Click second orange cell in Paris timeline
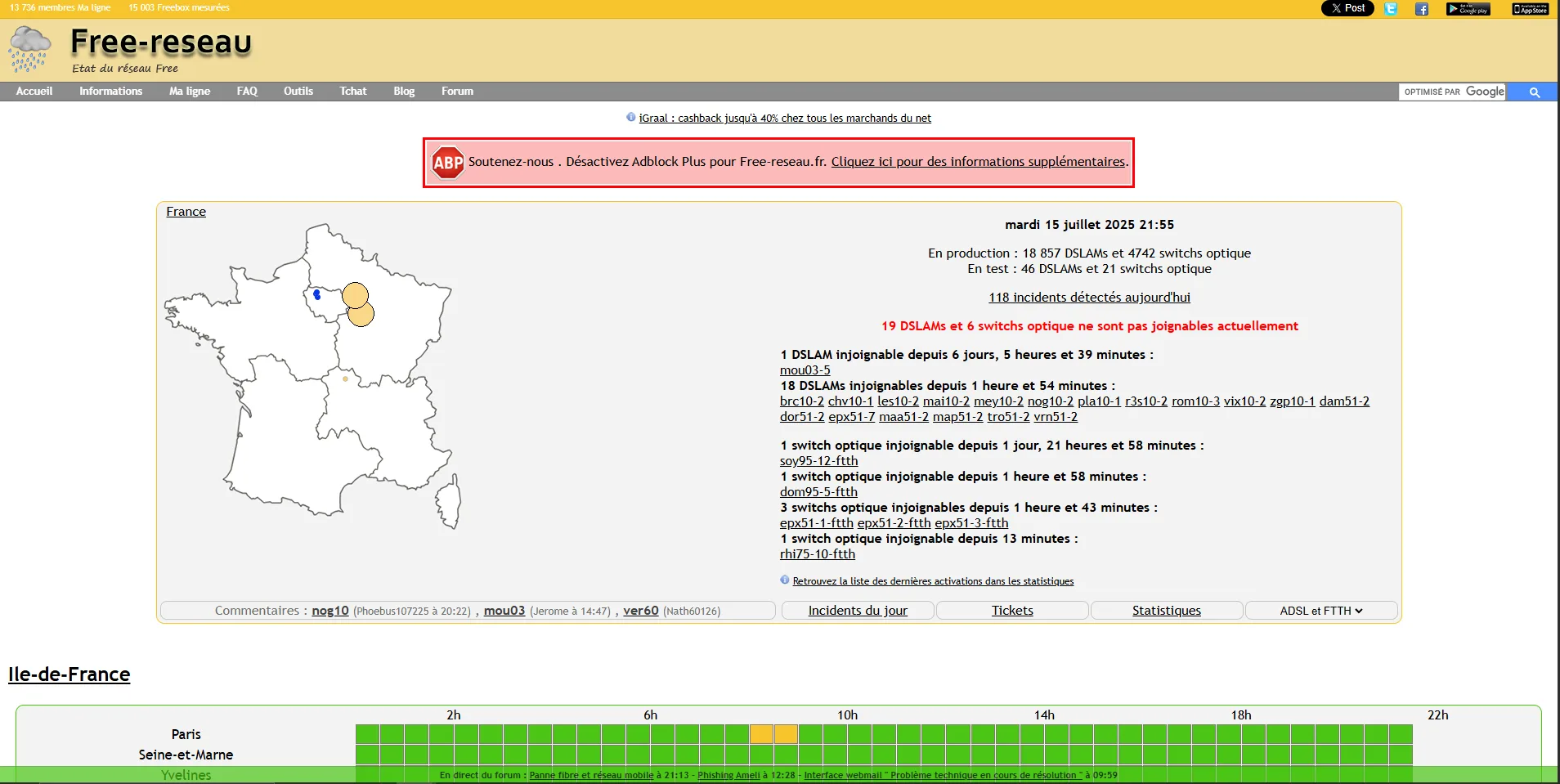Screen dimensions: 1560x784 click(x=786, y=734)
